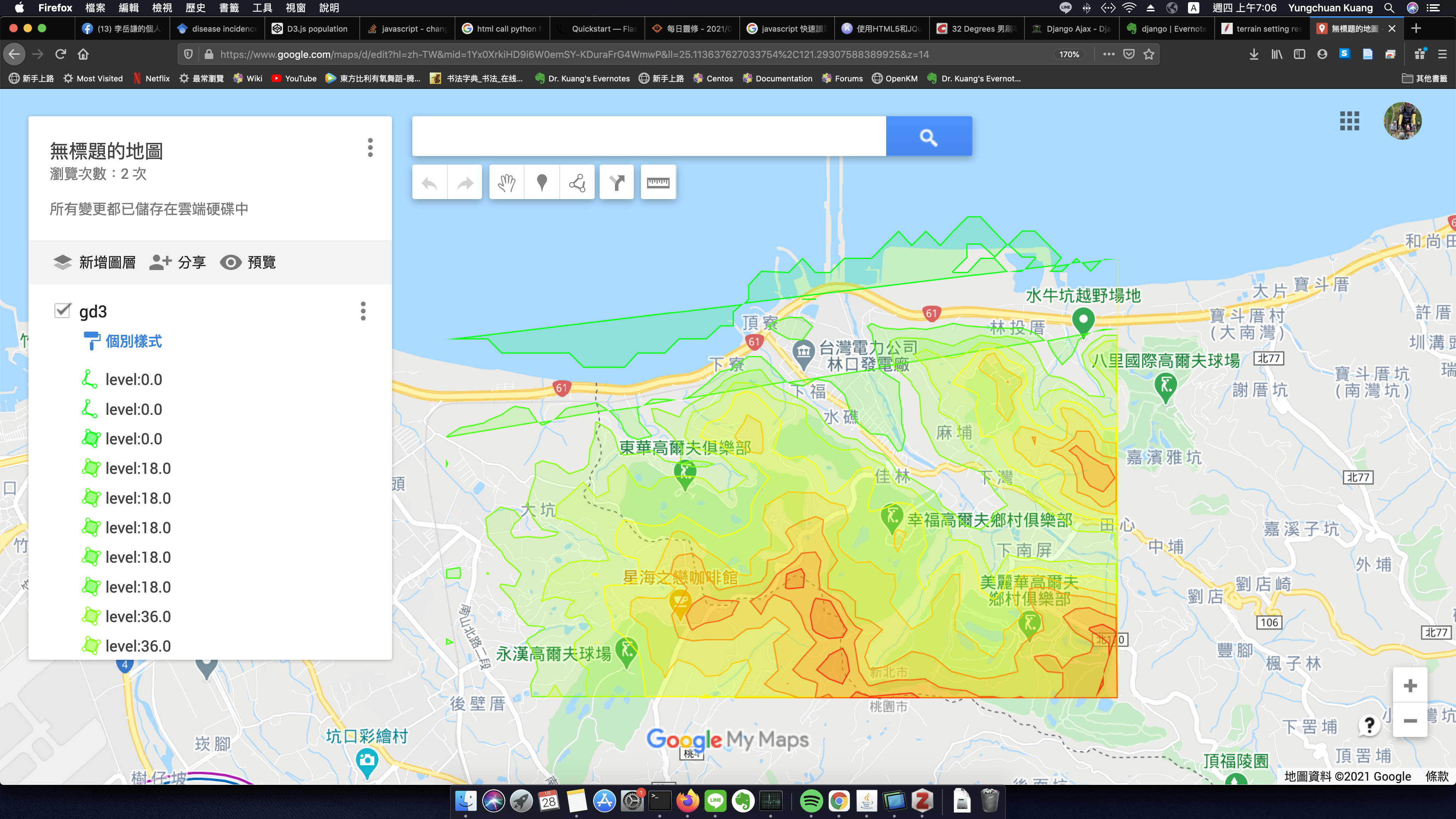1456x819 pixels.
Task: Open Spotlight search in menu bar
Action: (1389, 8)
